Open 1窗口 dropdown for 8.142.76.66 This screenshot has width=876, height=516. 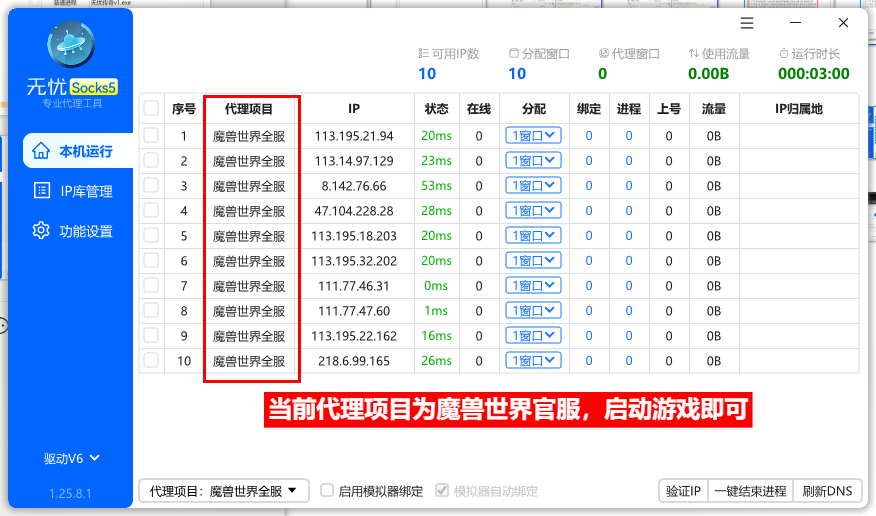tap(534, 186)
